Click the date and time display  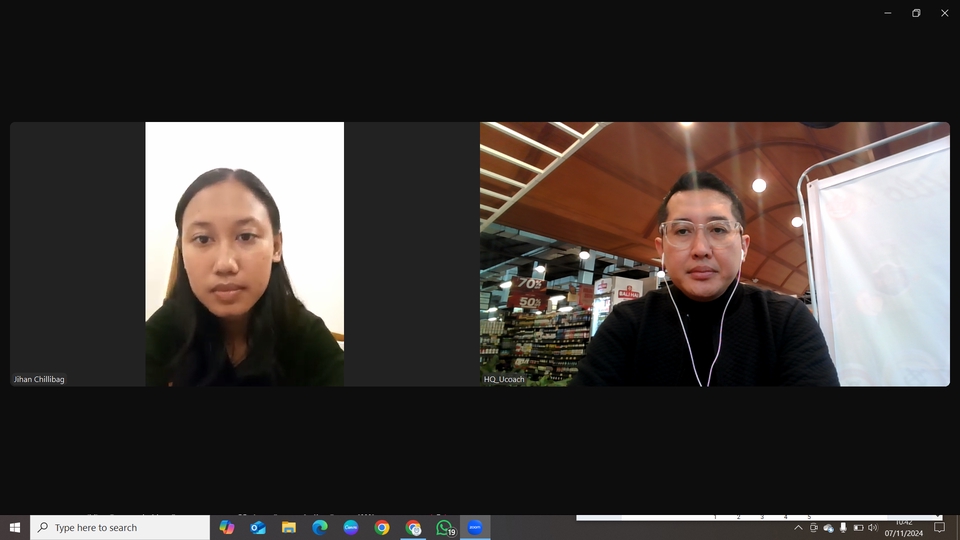tap(903, 528)
